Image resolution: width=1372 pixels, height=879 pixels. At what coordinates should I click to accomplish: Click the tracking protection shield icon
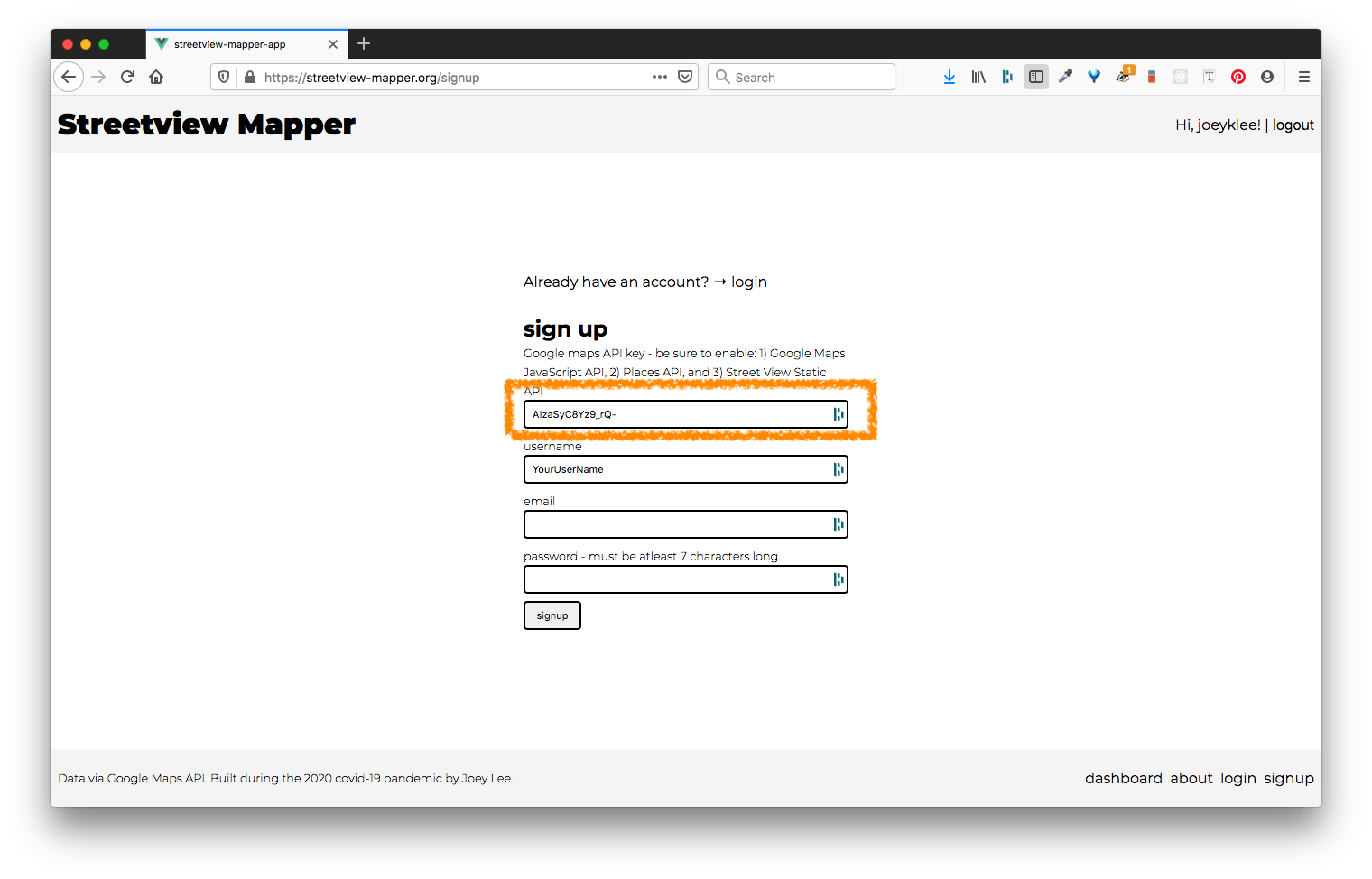click(x=224, y=78)
